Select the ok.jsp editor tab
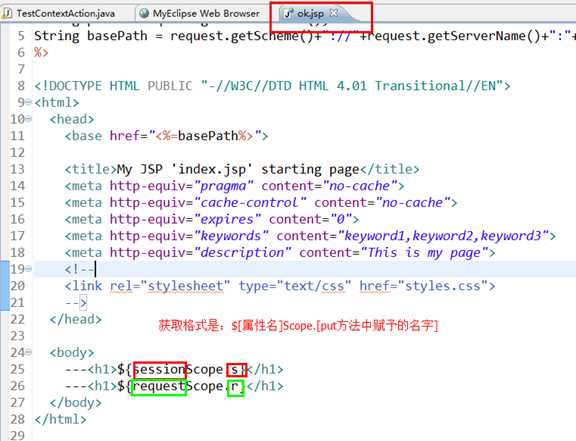576x441 pixels. (x=310, y=14)
